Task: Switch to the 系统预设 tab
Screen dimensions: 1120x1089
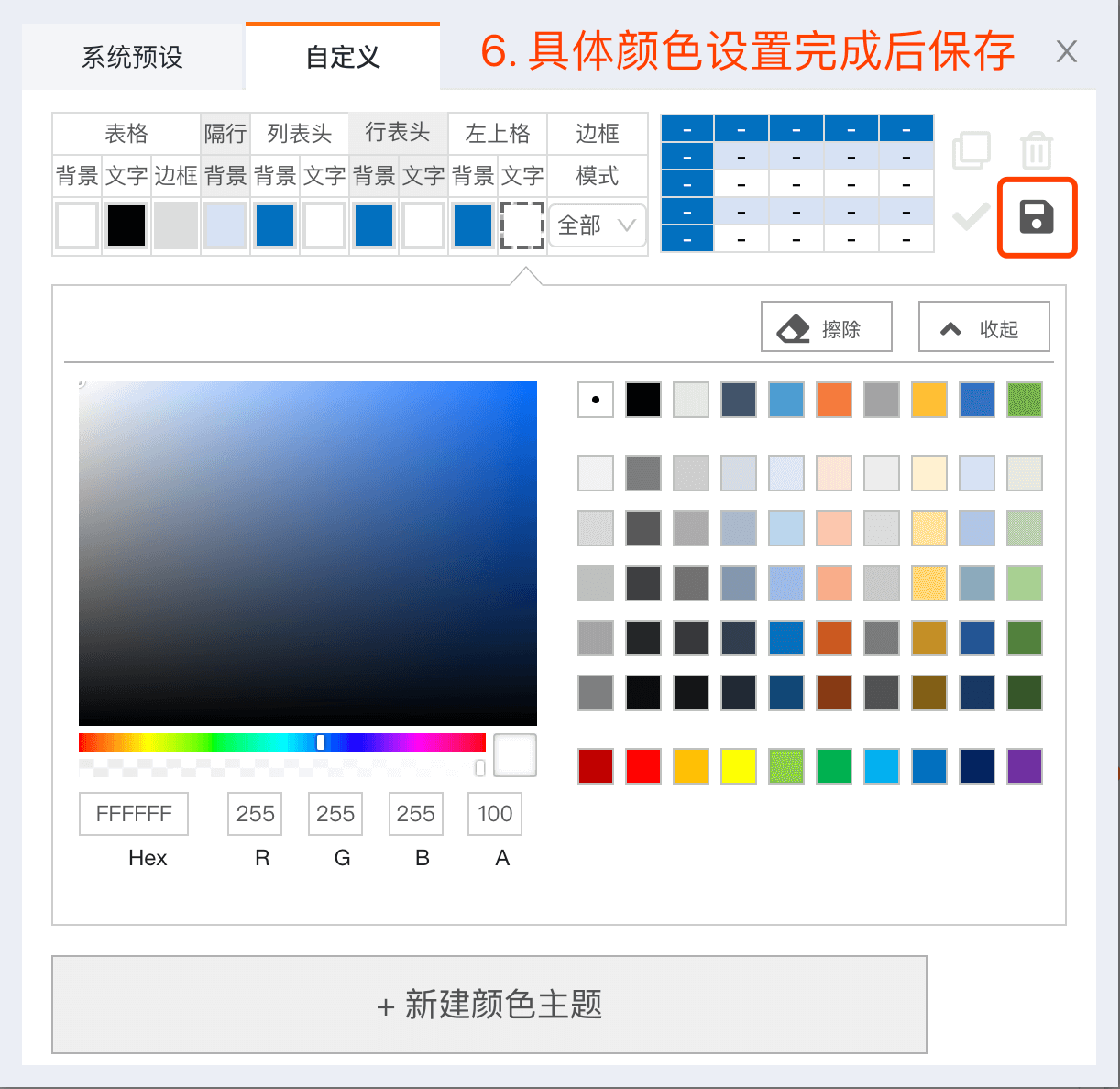Action: click(x=132, y=57)
